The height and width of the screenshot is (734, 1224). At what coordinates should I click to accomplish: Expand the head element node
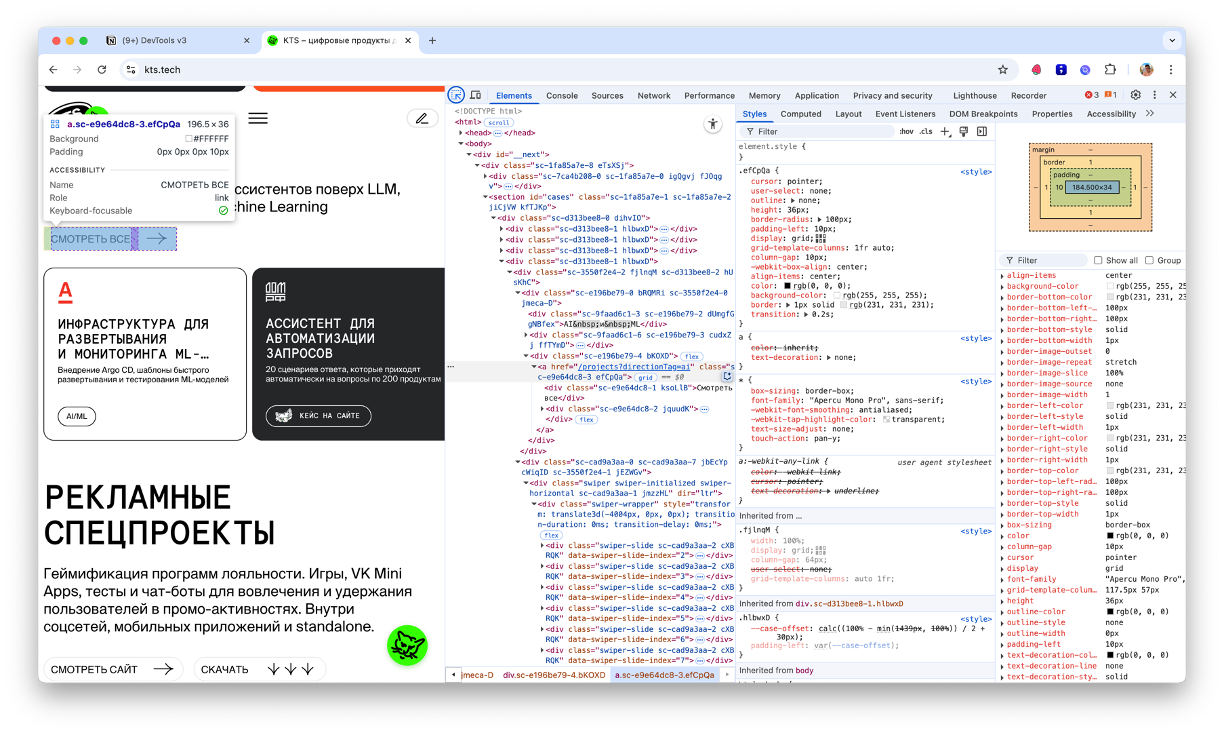coord(460,132)
